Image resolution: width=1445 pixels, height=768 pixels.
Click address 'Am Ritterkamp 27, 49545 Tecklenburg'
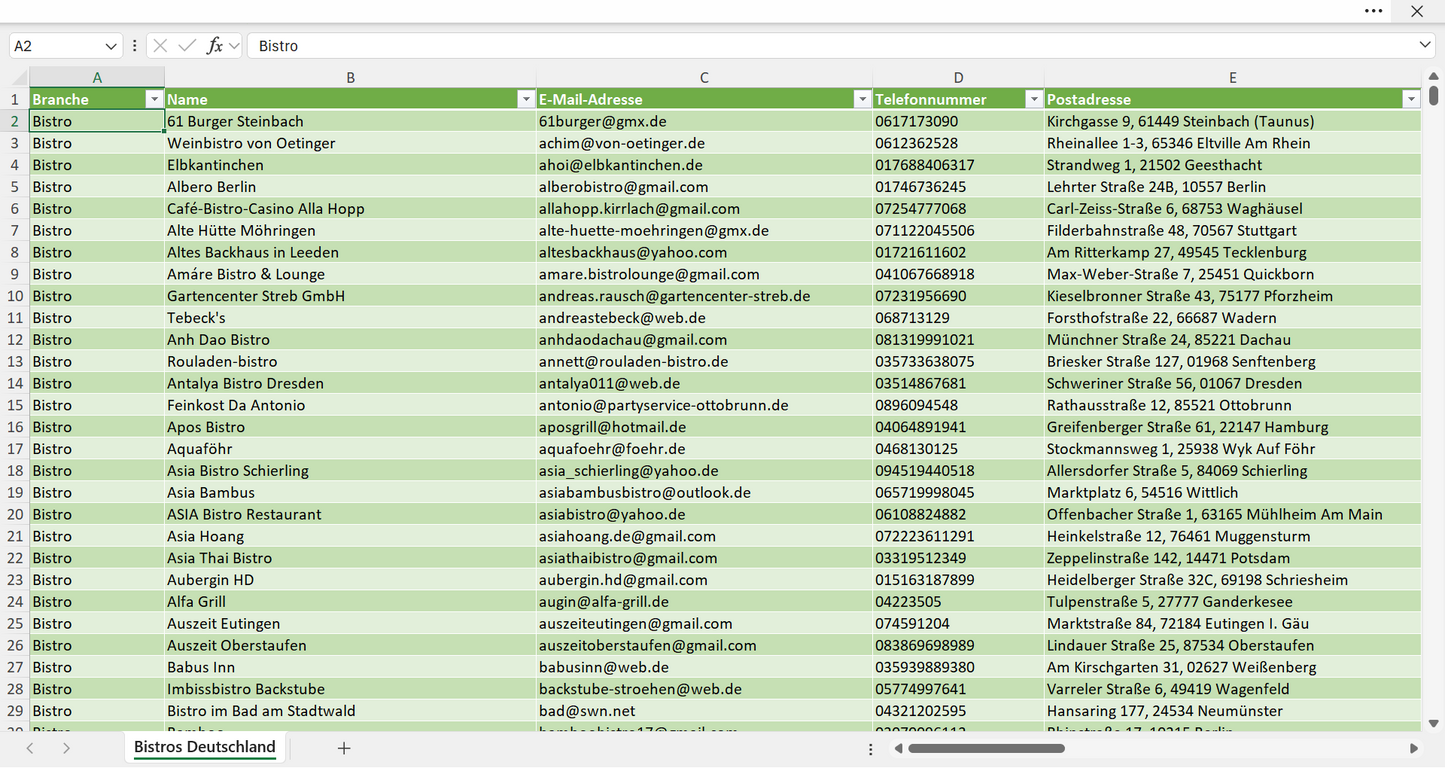tap(1233, 253)
